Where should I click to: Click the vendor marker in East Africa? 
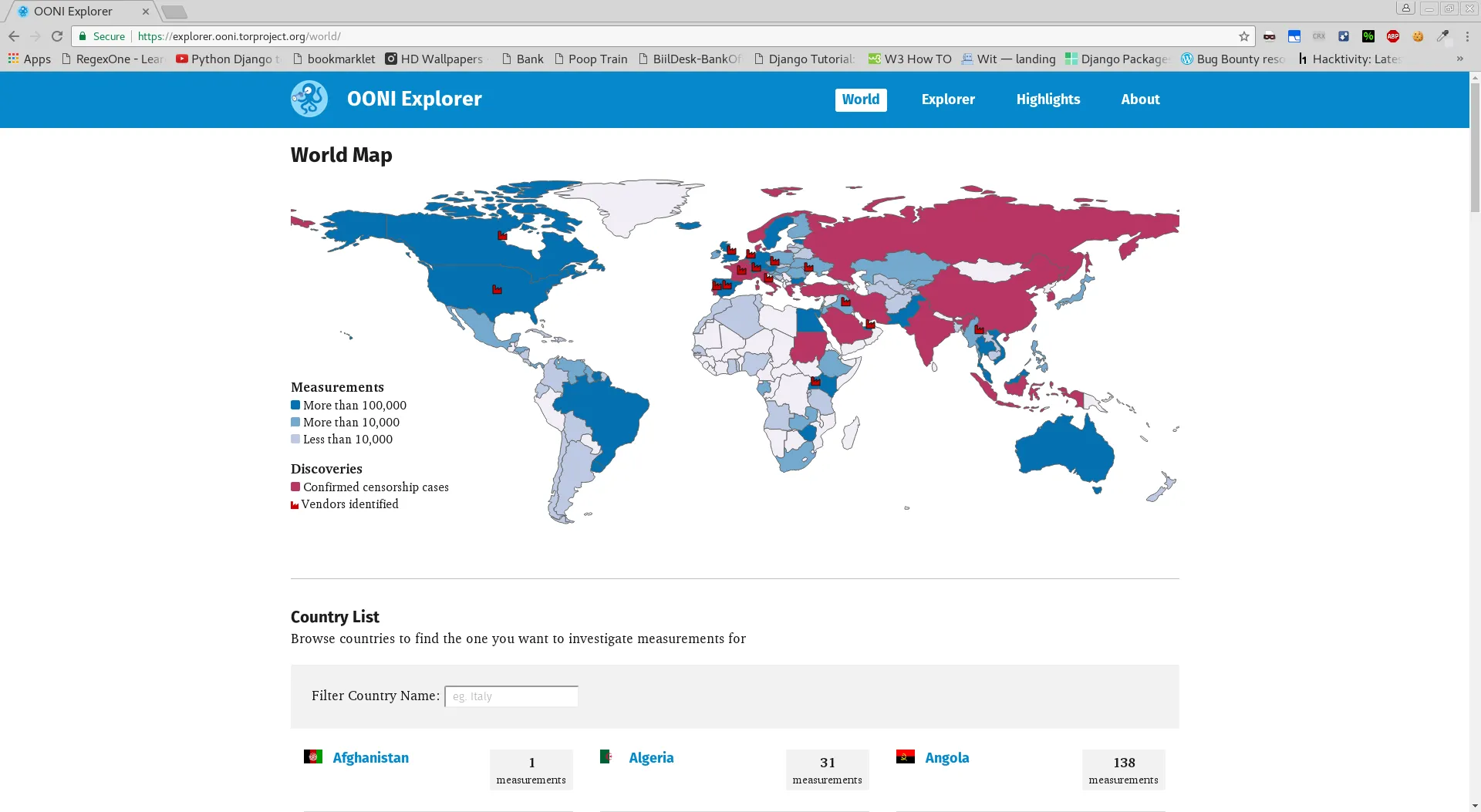815,382
